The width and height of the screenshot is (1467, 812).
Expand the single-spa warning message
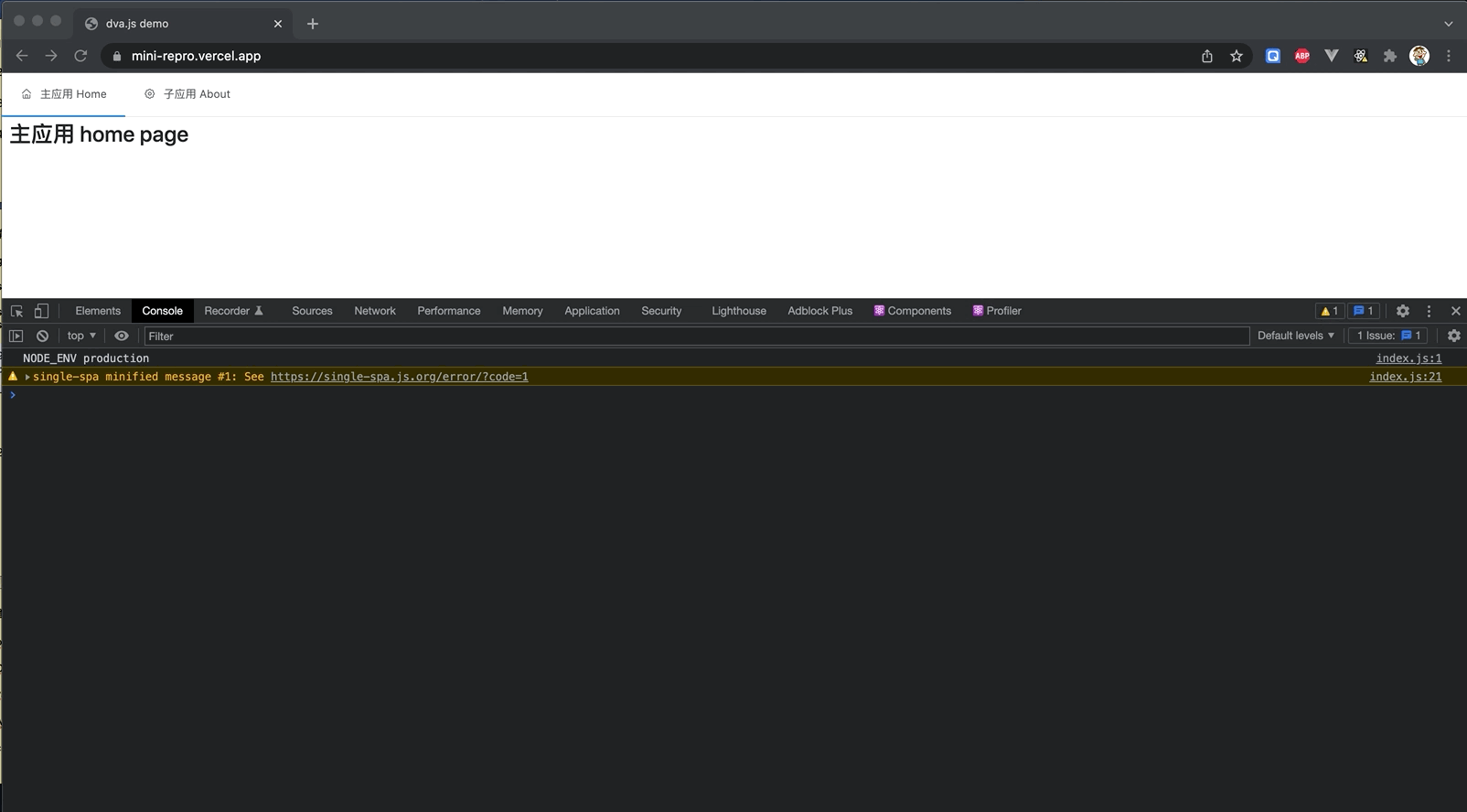27,377
